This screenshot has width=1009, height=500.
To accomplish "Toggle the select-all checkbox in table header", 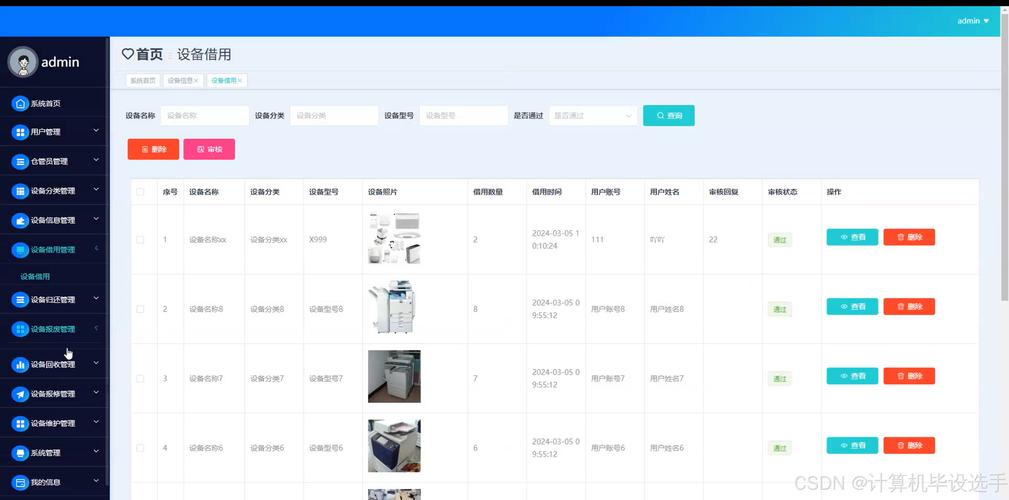I will point(140,192).
